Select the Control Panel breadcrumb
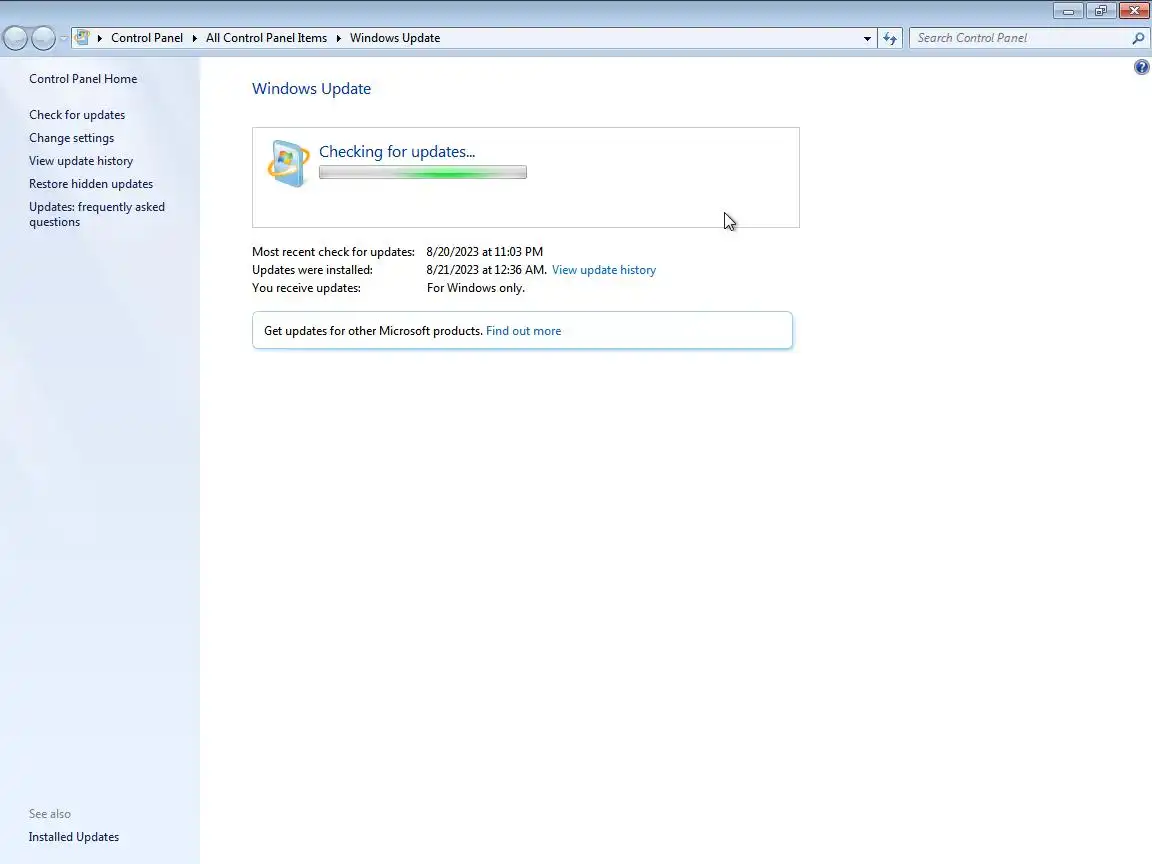Image resolution: width=1152 pixels, height=864 pixels. pyautogui.click(x=147, y=38)
